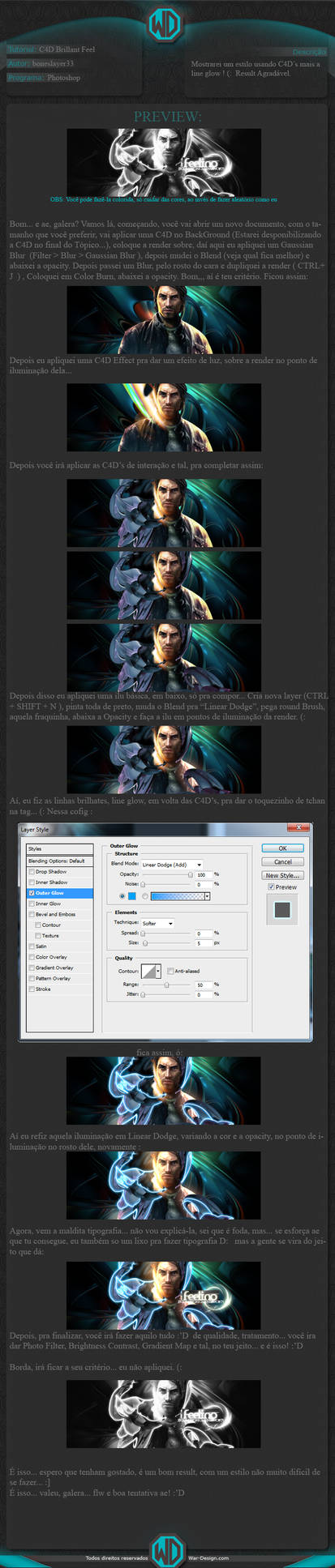The width and height of the screenshot is (335, 1568).
Task: Click the image below 'fica assim, ó:'
Action: tap(165, 1091)
